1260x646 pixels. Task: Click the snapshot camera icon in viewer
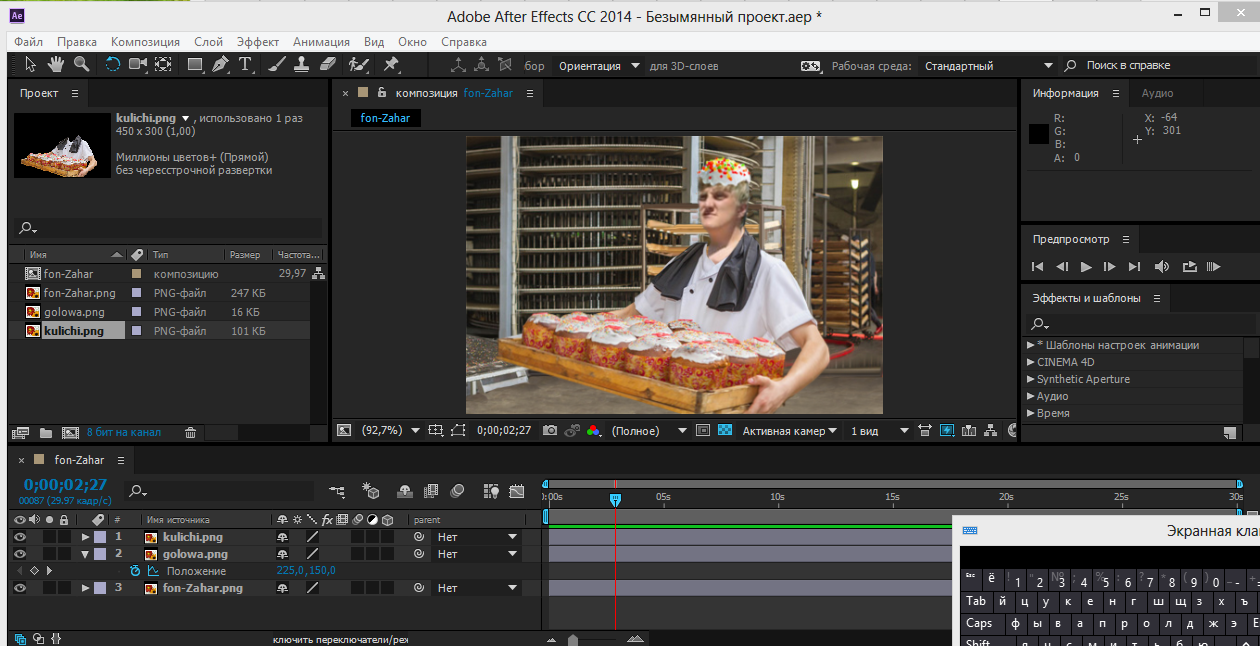[x=550, y=431]
